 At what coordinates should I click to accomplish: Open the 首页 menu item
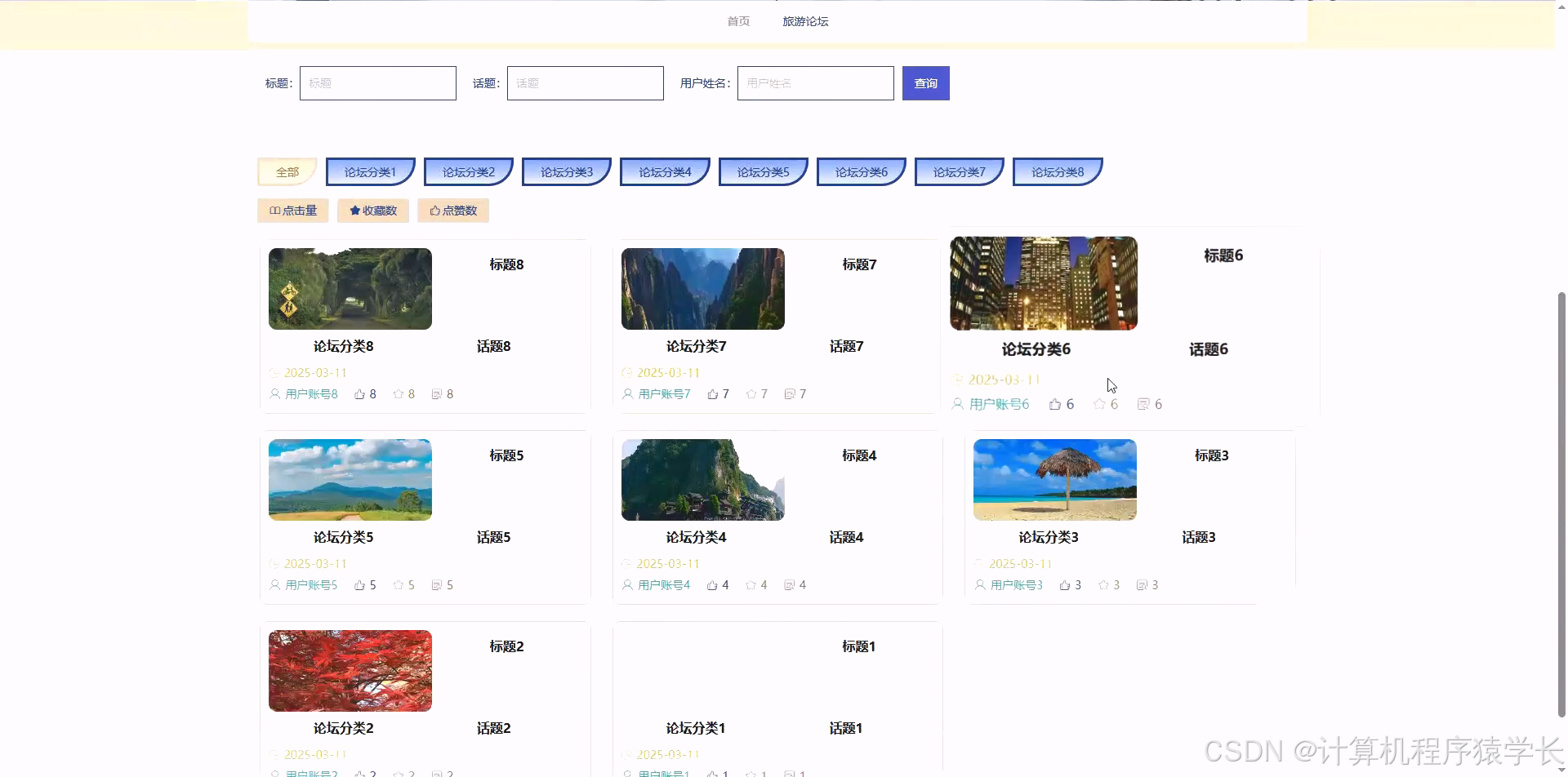point(737,21)
